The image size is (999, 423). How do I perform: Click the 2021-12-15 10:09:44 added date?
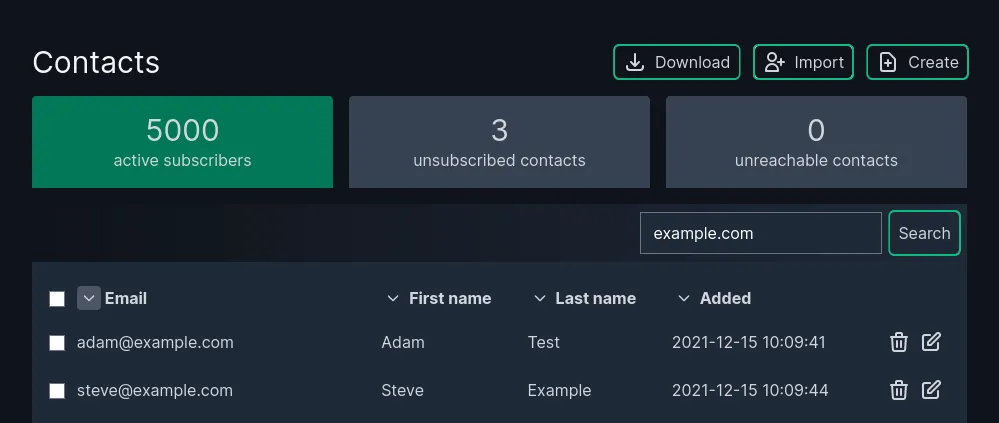(x=750, y=391)
